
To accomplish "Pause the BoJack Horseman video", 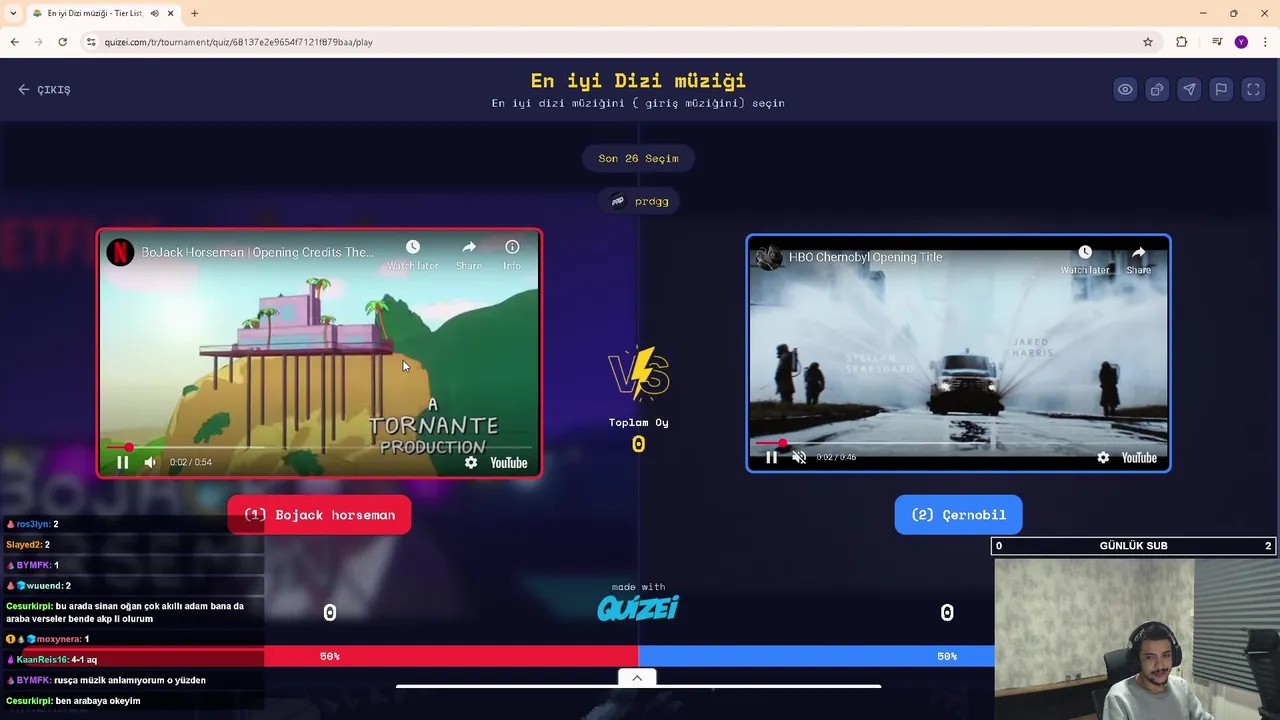I will (123, 462).
